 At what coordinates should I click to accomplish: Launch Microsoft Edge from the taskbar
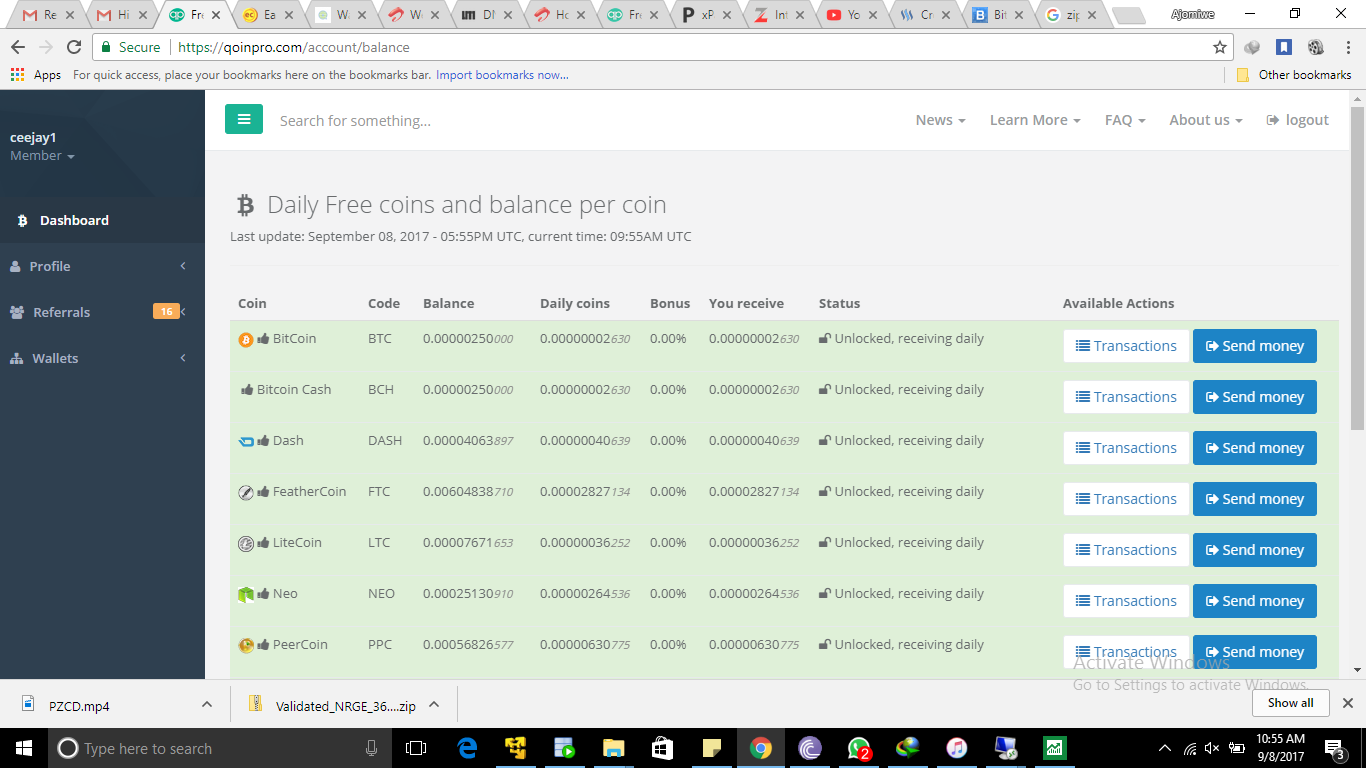click(x=467, y=748)
